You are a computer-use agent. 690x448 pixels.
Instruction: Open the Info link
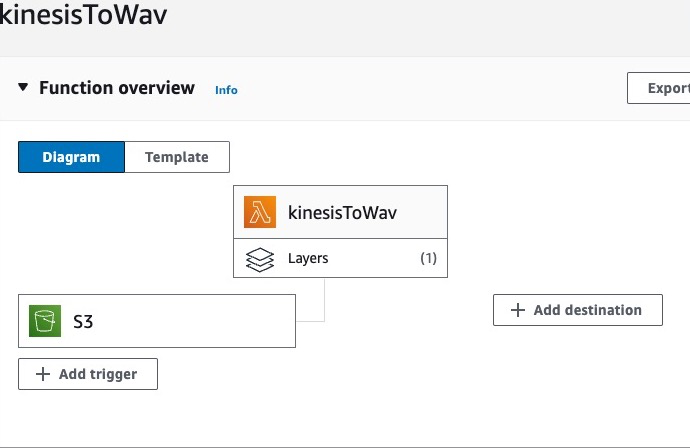[x=226, y=90]
